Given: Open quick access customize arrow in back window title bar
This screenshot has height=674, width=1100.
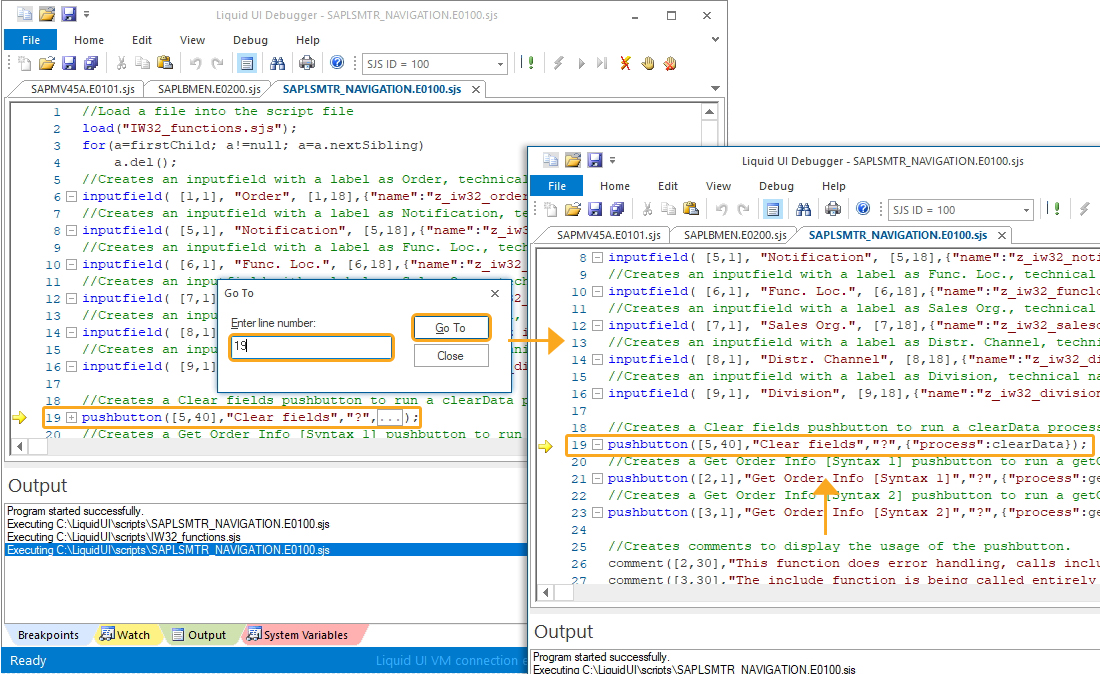Looking at the screenshot, I should (x=87, y=14).
